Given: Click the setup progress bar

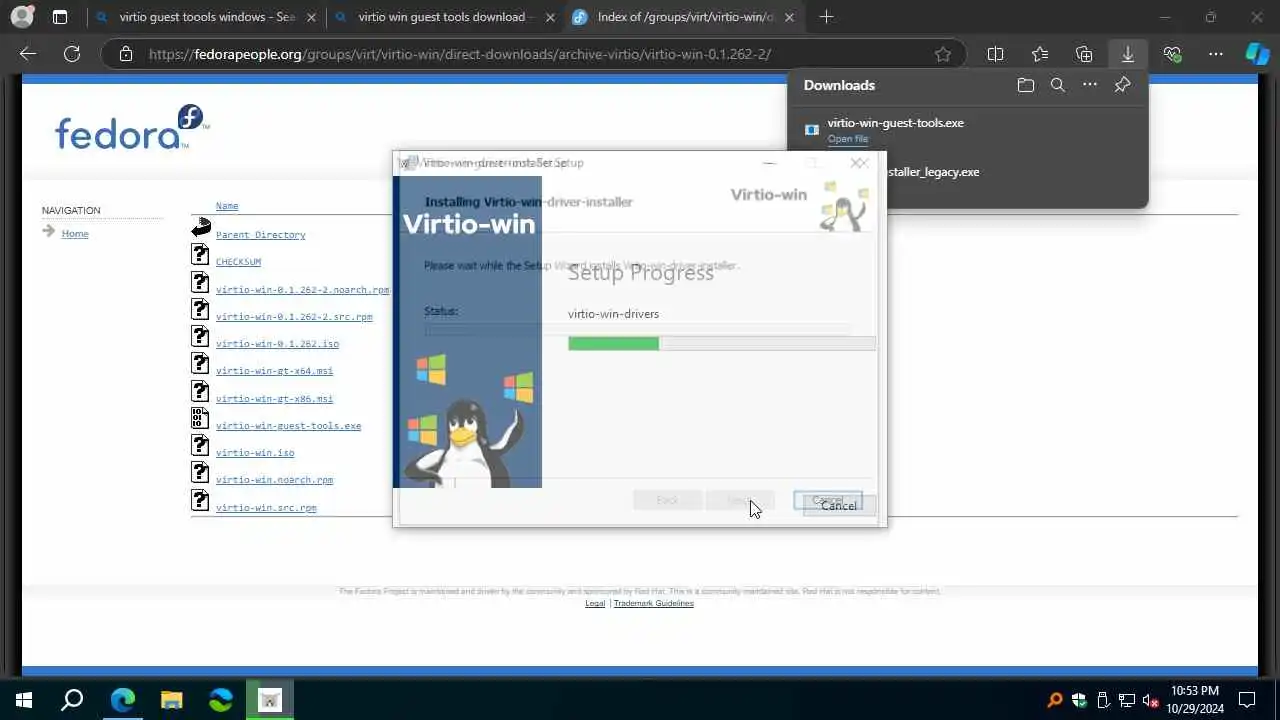Looking at the screenshot, I should 722,343.
